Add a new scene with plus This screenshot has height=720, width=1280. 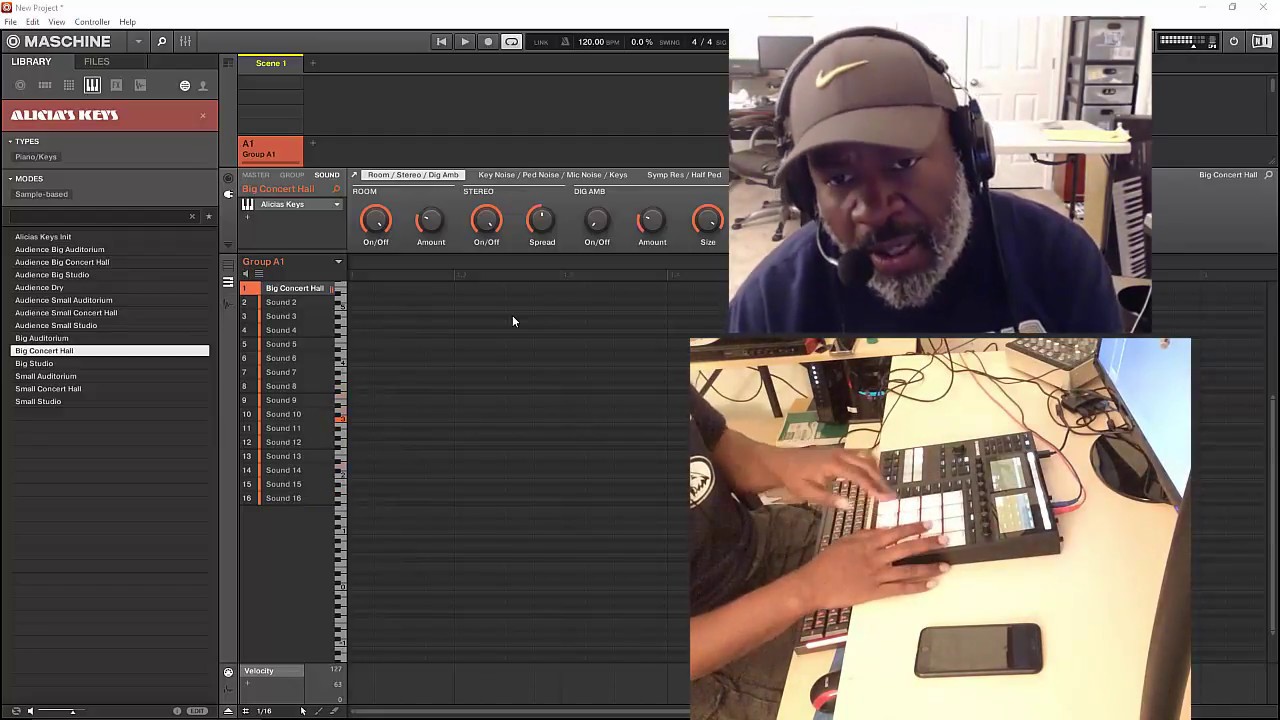coord(312,63)
